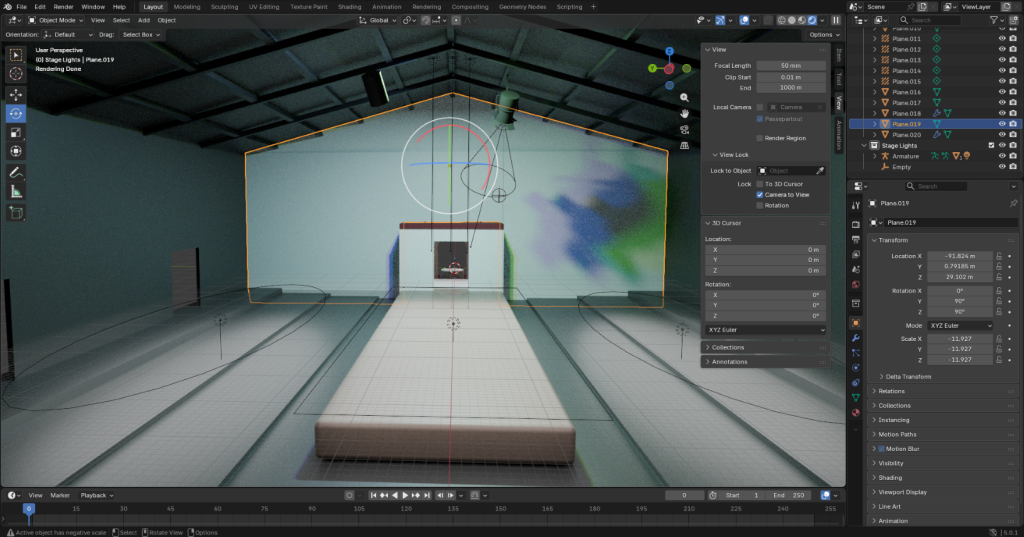Viewport: 1024px width, 537px height.
Task: Toggle camera view icon in viewport
Action: coord(684,128)
